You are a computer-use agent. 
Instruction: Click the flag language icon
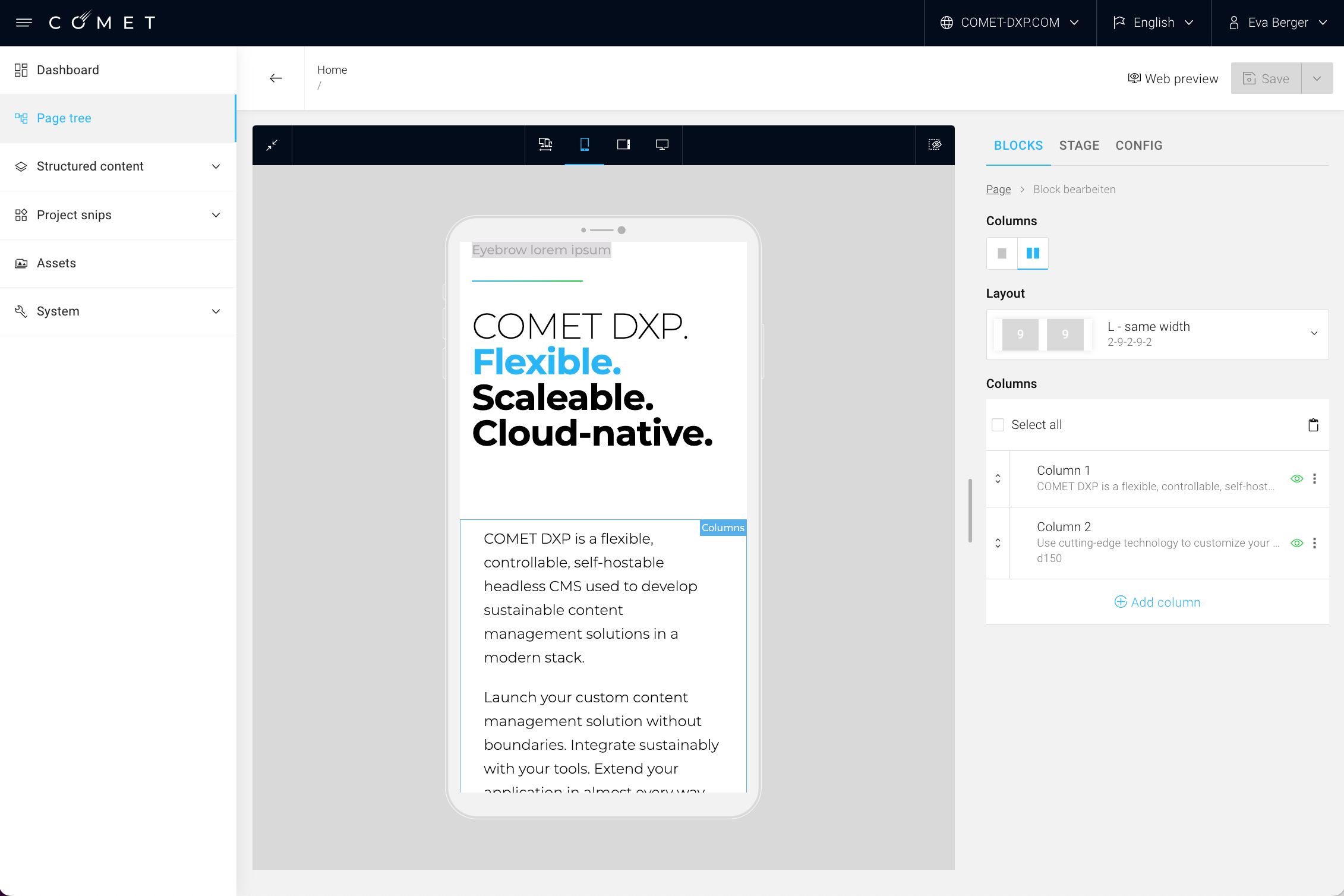click(x=1119, y=23)
